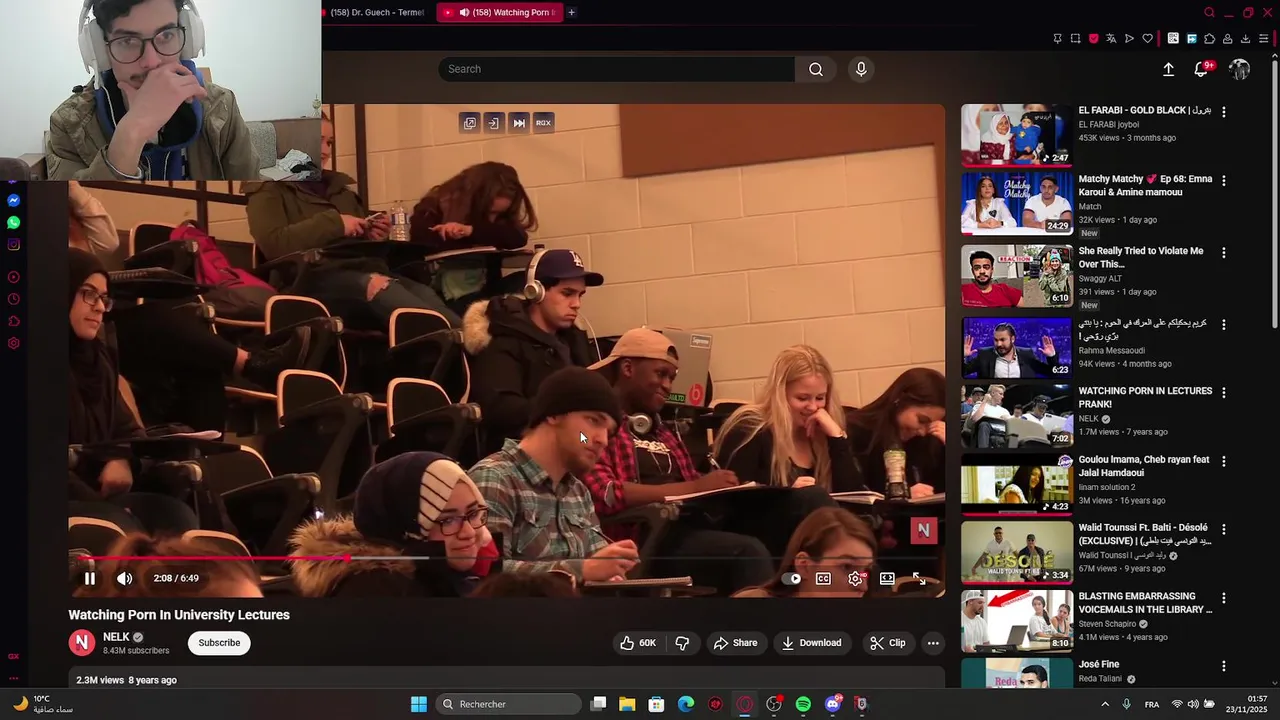The image size is (1280, 720).
Task: Open options for the Matchy Matchy video
Action: coord(1224,181)
